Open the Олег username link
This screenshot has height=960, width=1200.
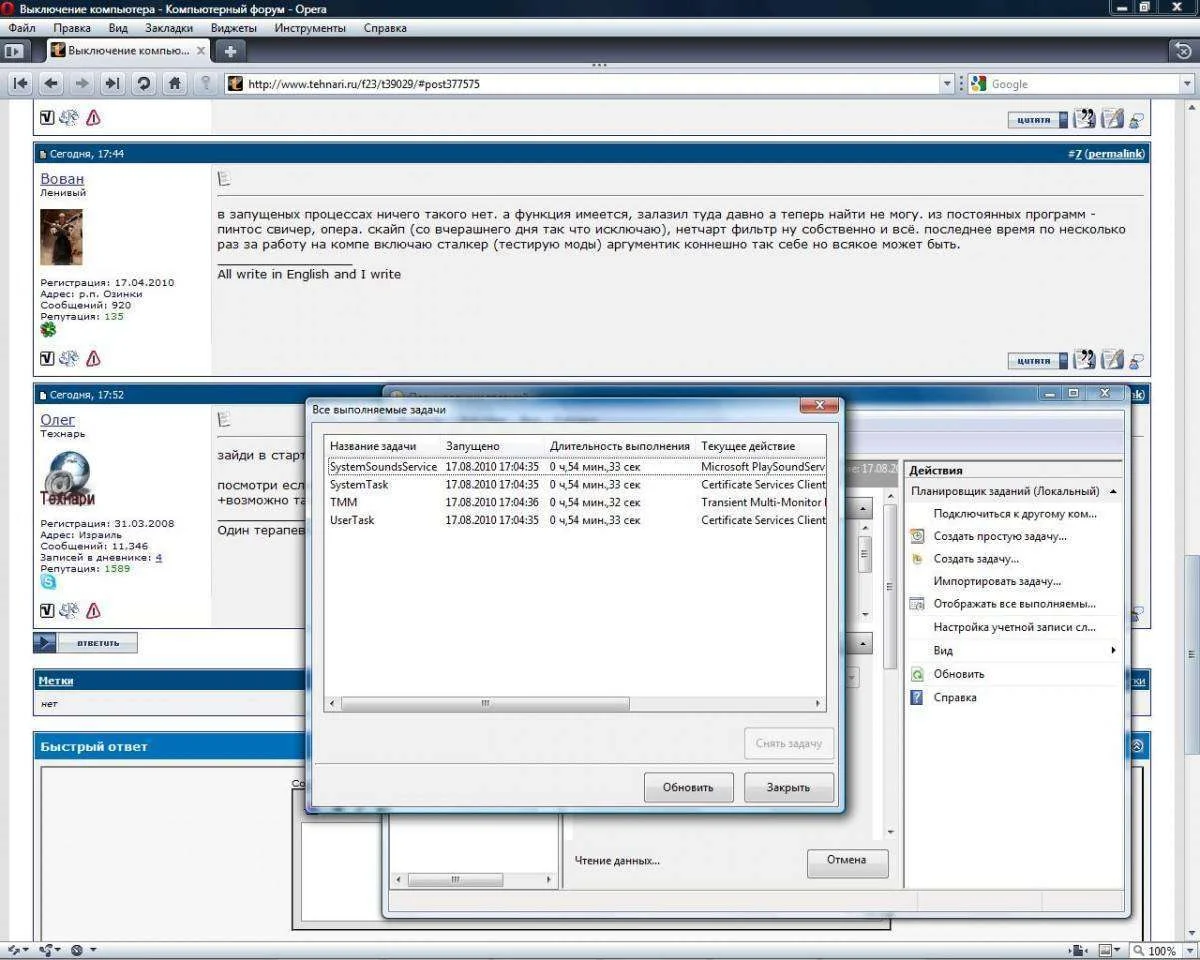(x=58, y=420)
